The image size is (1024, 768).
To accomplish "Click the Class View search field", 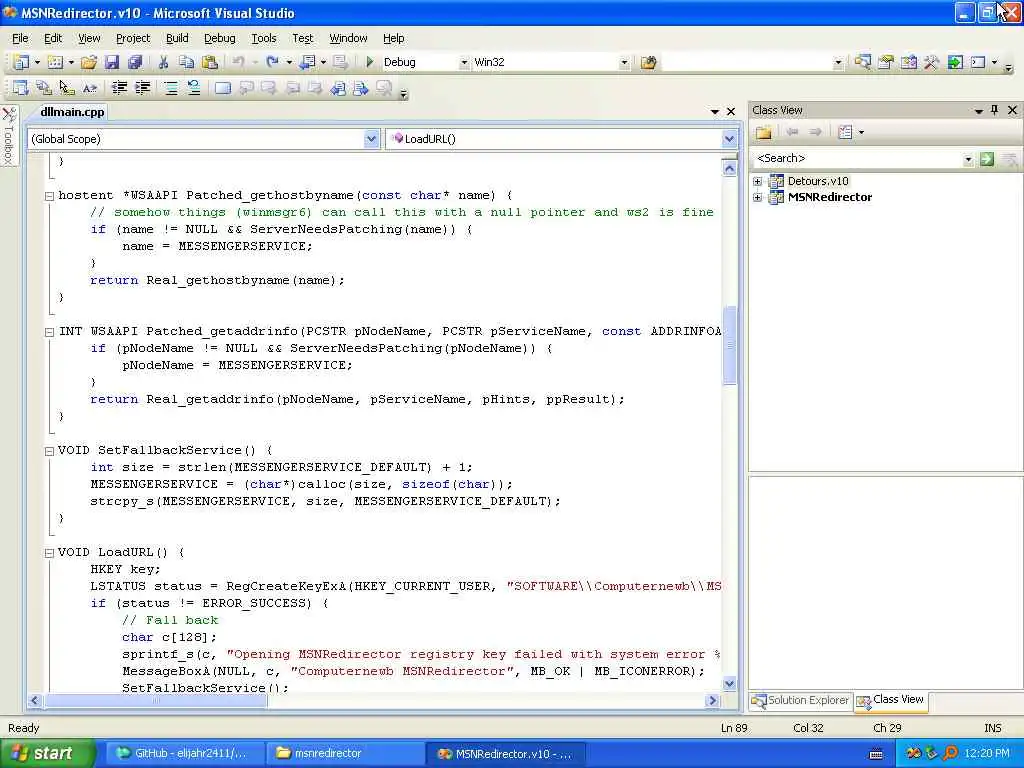I will [x=857, y=159].
